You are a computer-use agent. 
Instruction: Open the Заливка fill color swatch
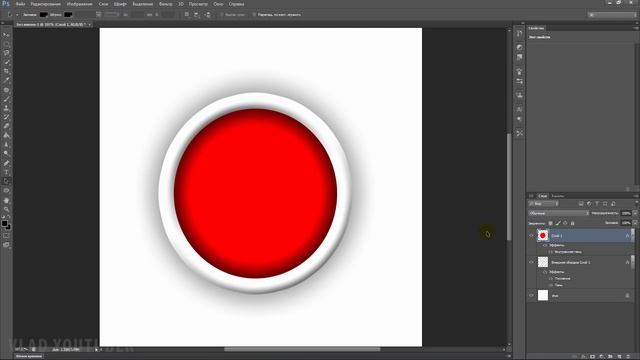tap(43, 15)
